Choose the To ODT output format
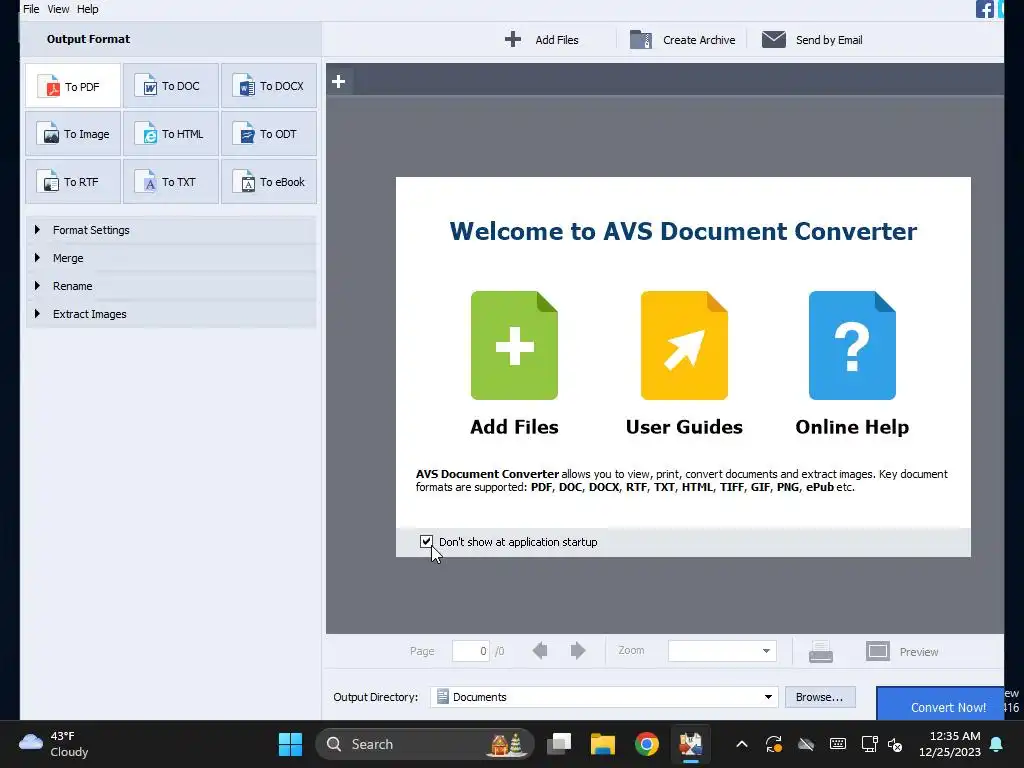1024x768 pixels. point(269,134)
